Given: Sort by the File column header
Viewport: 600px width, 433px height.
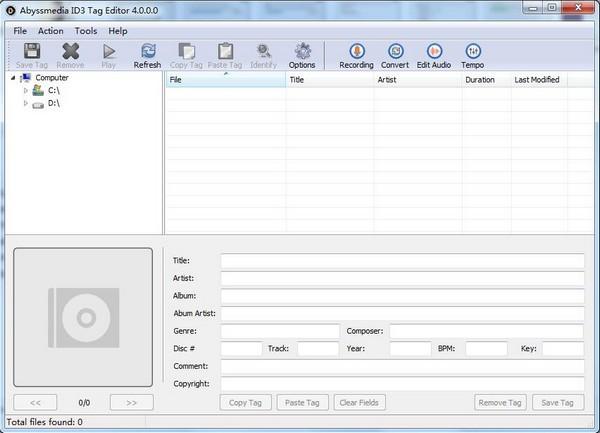Looking at the screenshot, I should tap(225, 80).
